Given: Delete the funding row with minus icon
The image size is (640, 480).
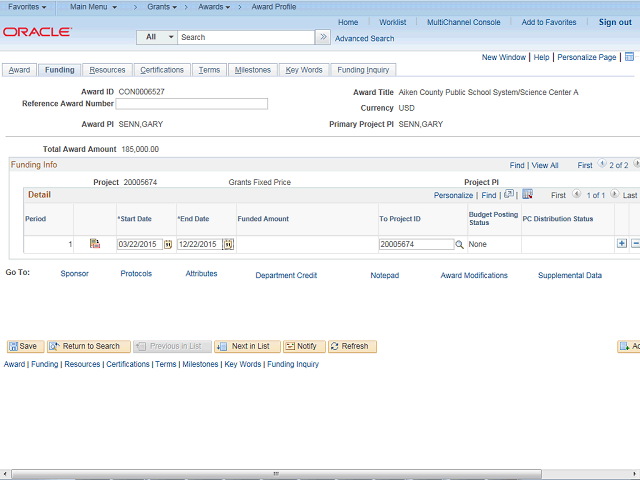Looking at the screenshot, I should pyautogui.click(x=636, y=244).
